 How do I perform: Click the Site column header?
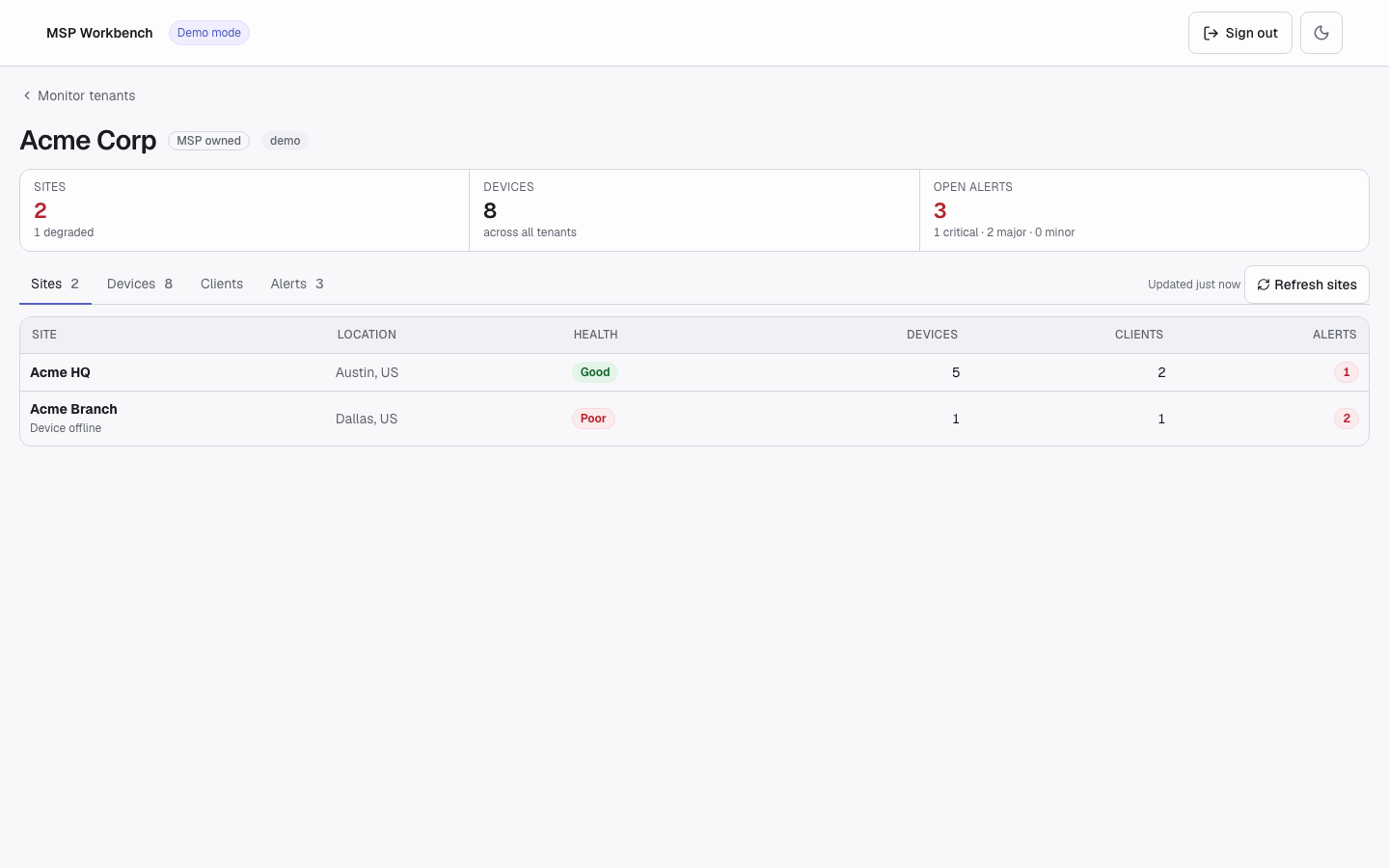coord(44,335)
